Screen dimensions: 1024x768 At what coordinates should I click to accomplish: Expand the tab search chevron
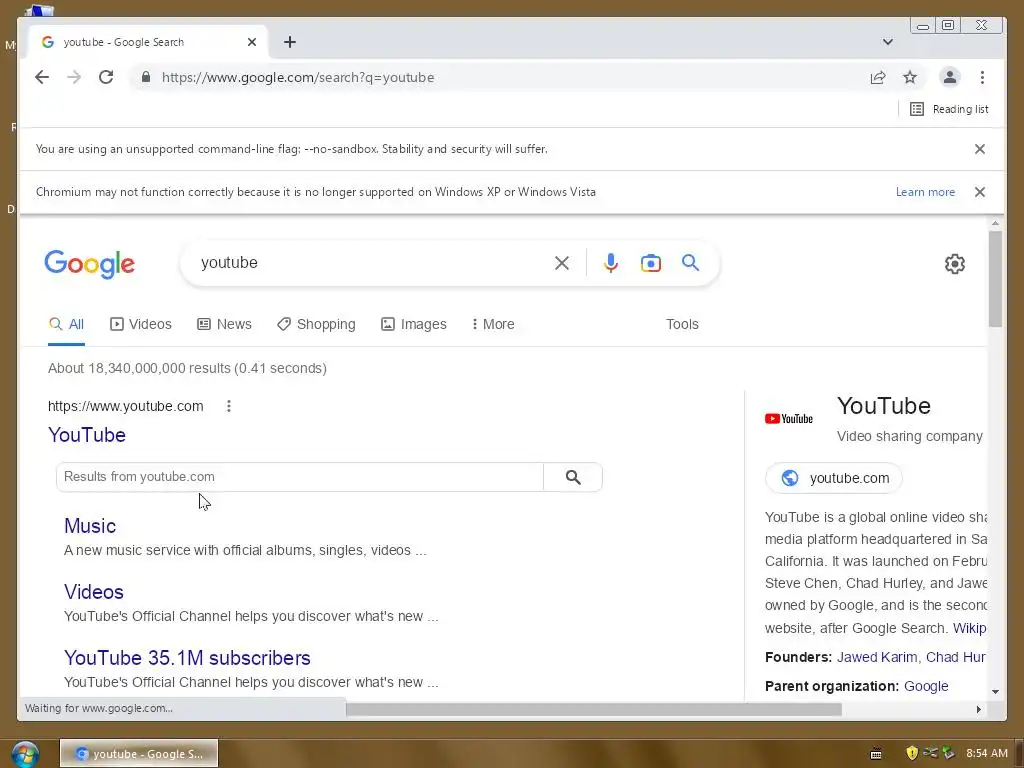pyautogui.click(x=888, y=42)
